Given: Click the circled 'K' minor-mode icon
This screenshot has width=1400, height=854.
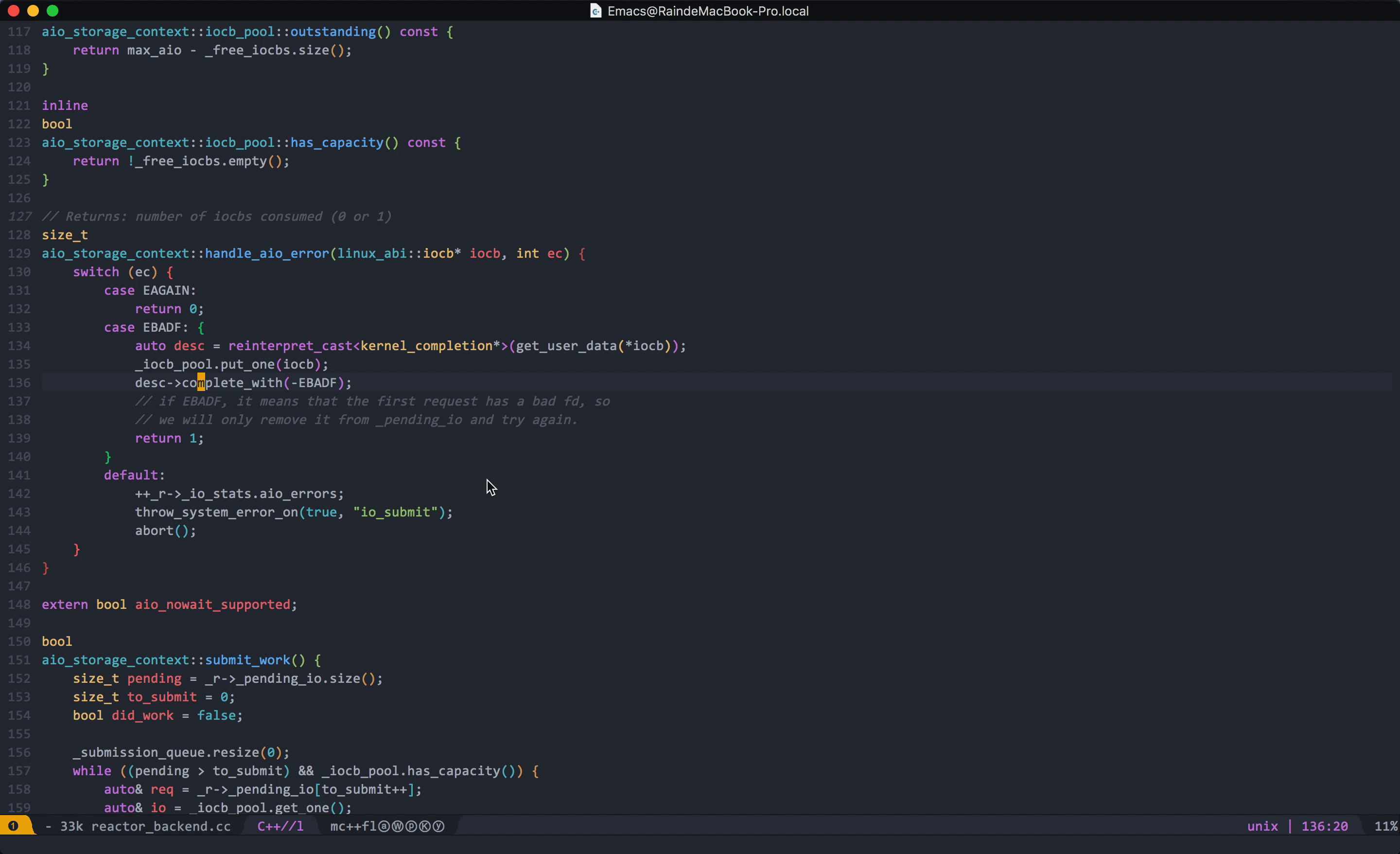Looking at the screenshot, I should click(x=425, y=826).
